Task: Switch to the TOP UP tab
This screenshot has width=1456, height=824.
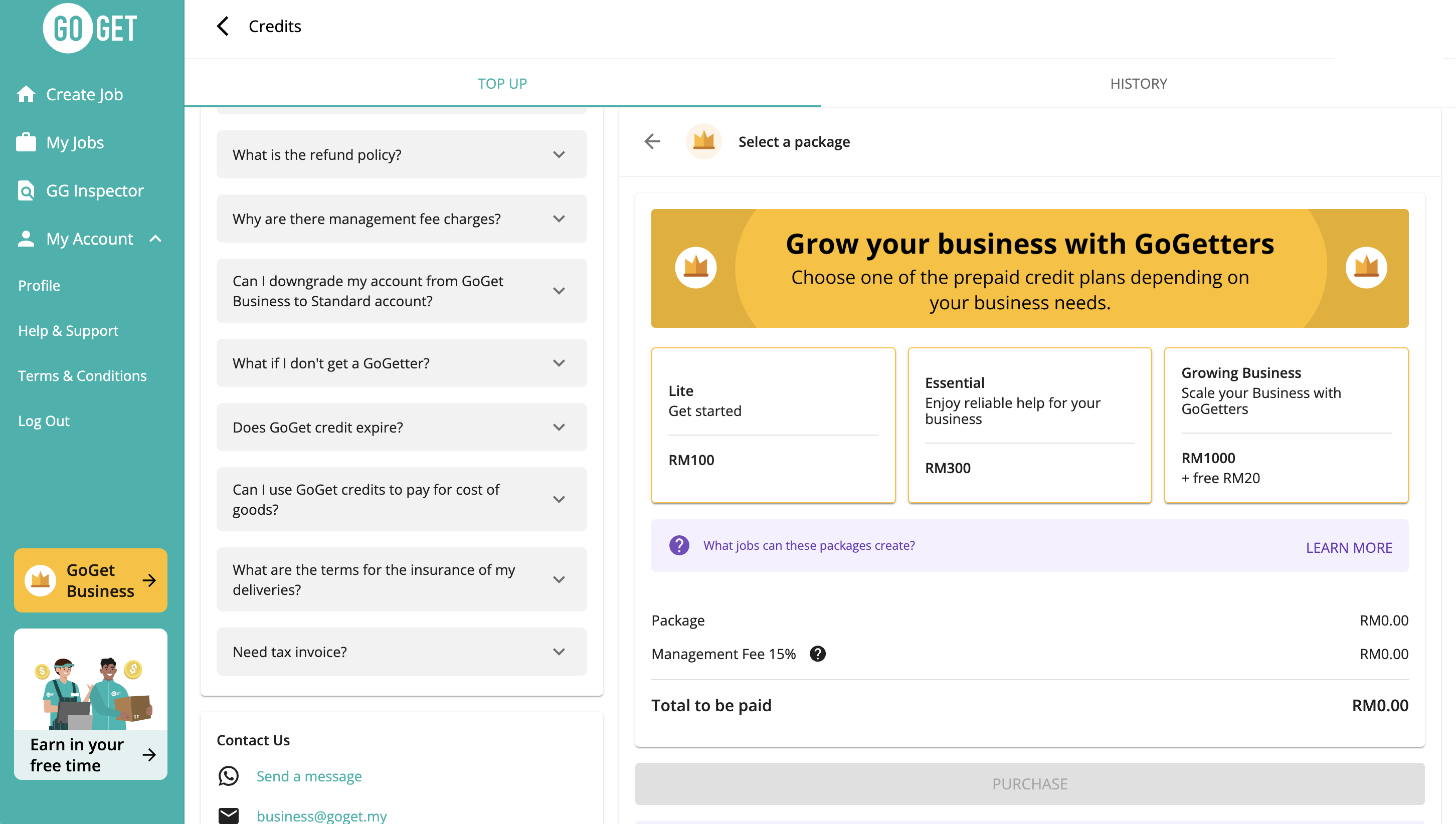Action: [502, 83]
